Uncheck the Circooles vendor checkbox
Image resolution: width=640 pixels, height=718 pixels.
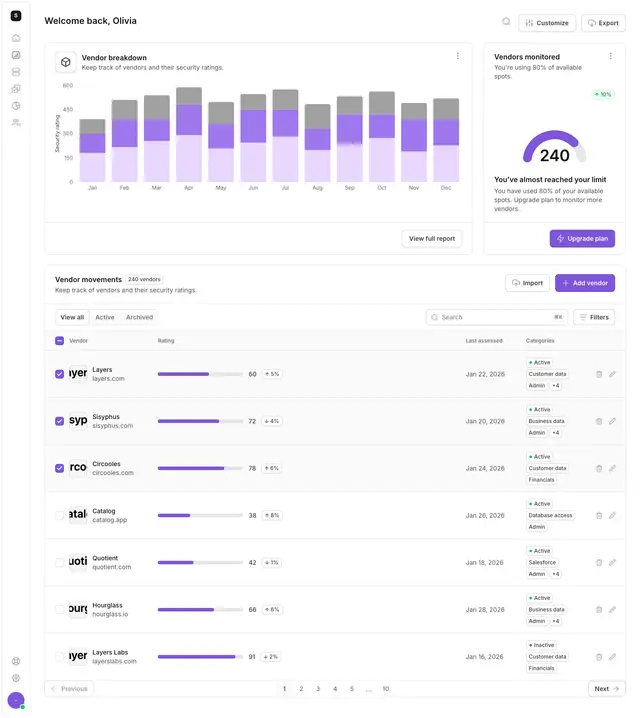coord(60,468)
